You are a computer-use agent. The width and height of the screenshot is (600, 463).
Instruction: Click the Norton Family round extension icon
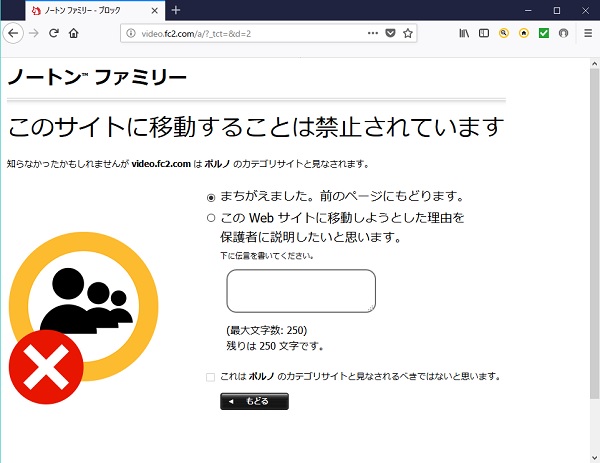[564, 33]
